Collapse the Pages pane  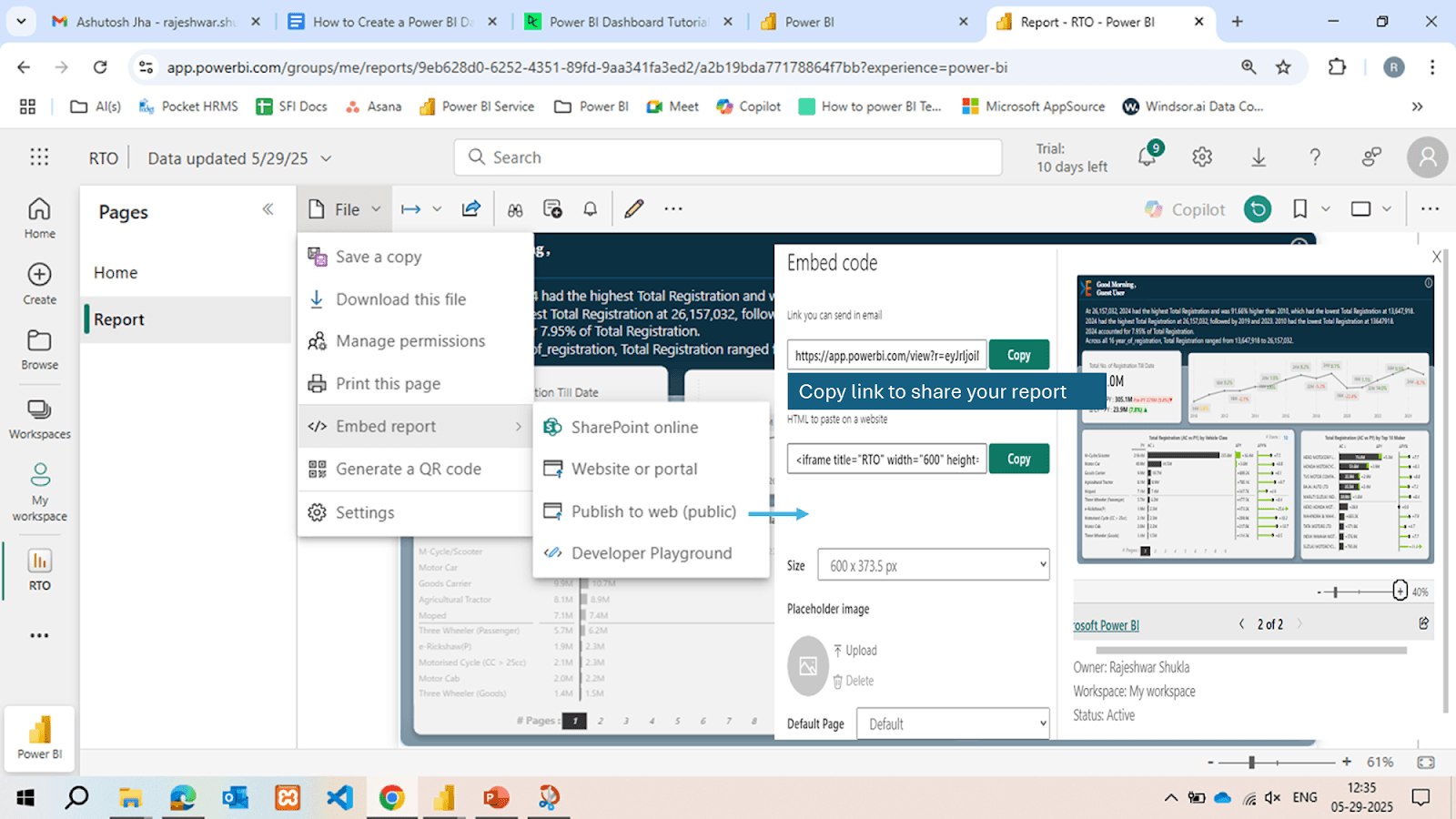coord(268,209)
